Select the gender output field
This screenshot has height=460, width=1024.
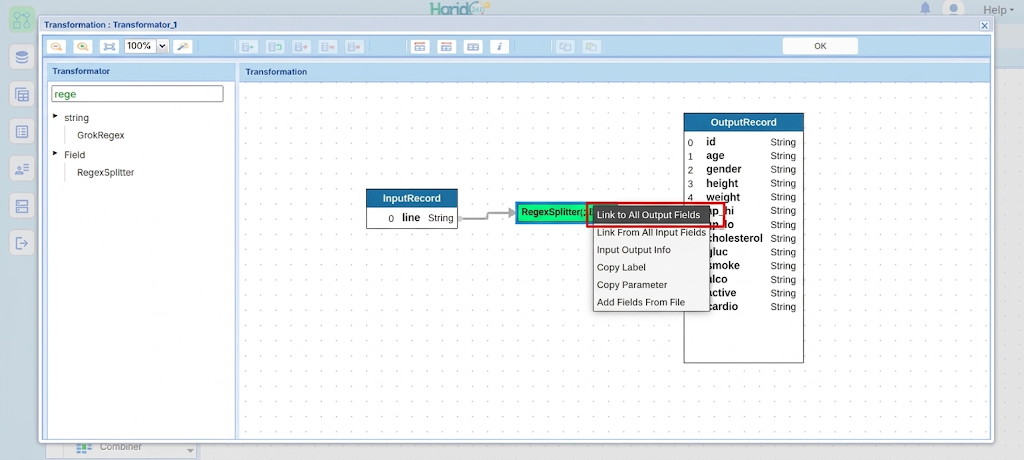tap(743, 169)
